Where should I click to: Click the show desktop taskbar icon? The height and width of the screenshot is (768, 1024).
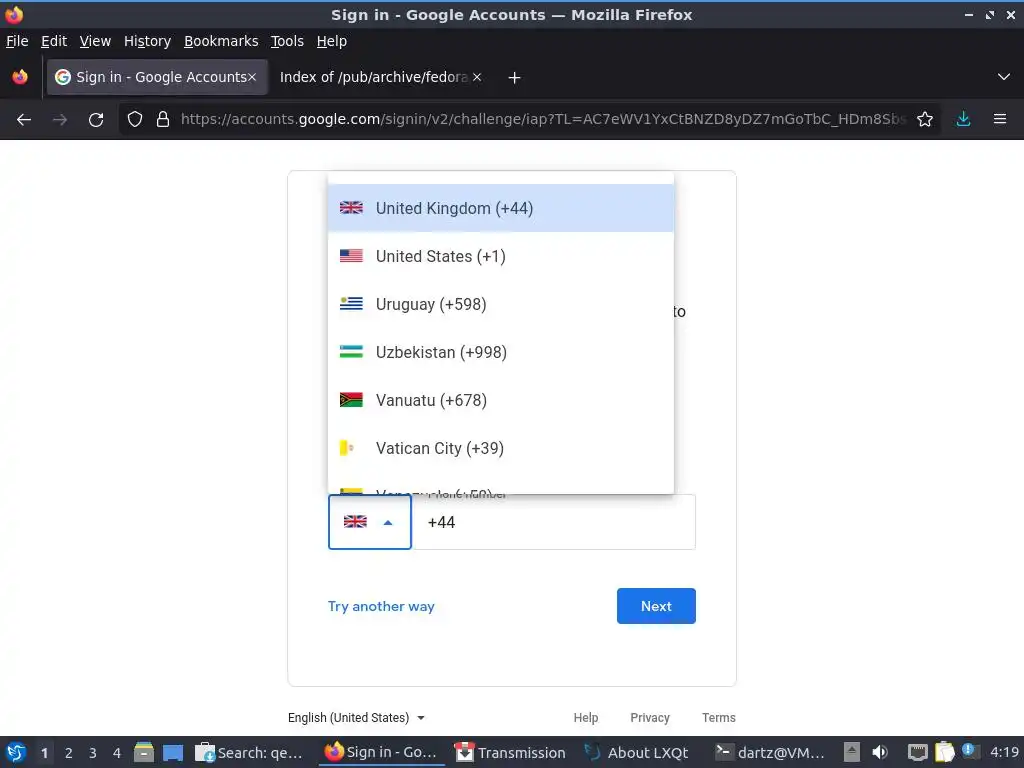(173, 752)
